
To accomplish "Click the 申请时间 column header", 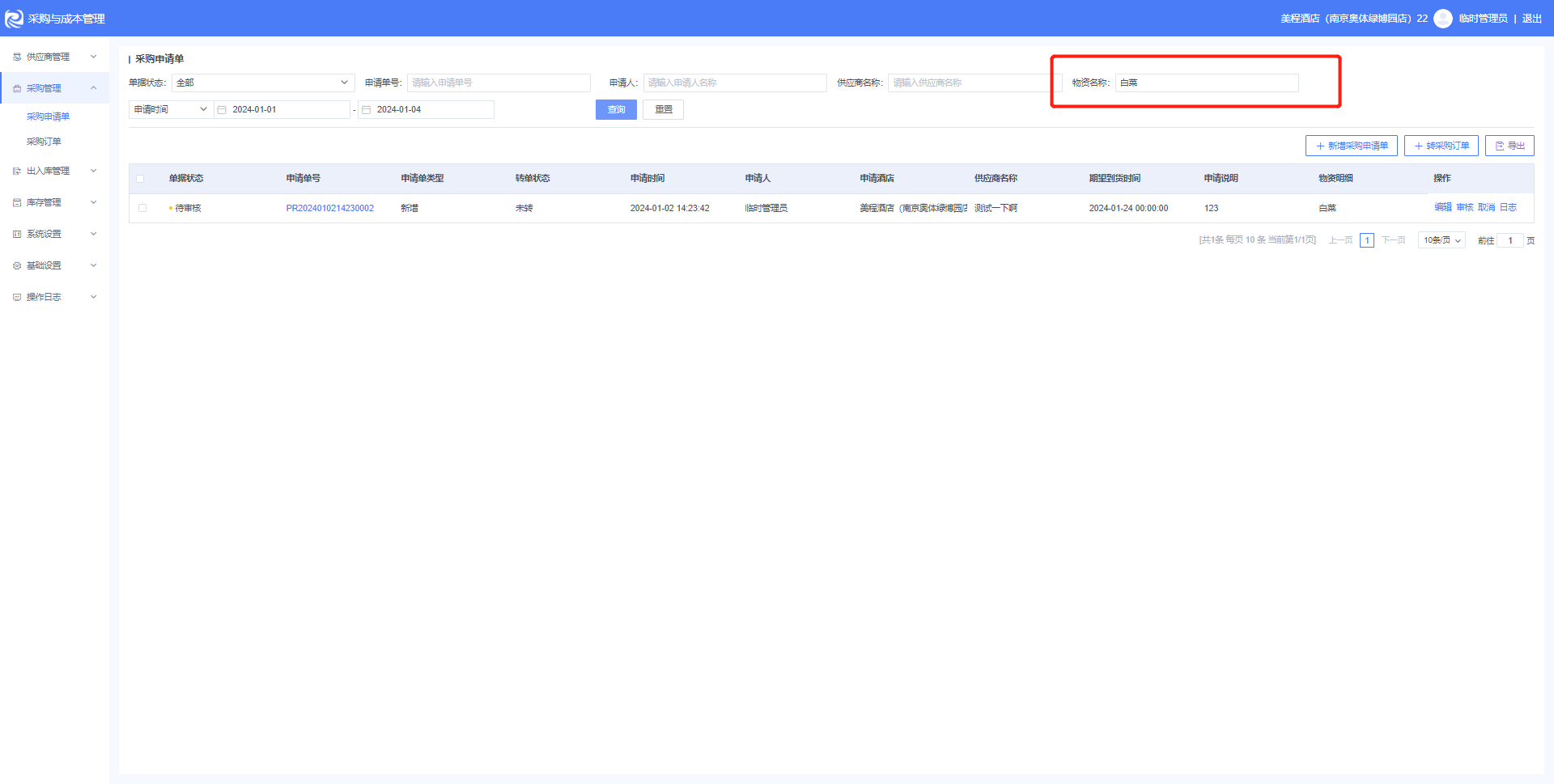I will (x=647, y=178).
